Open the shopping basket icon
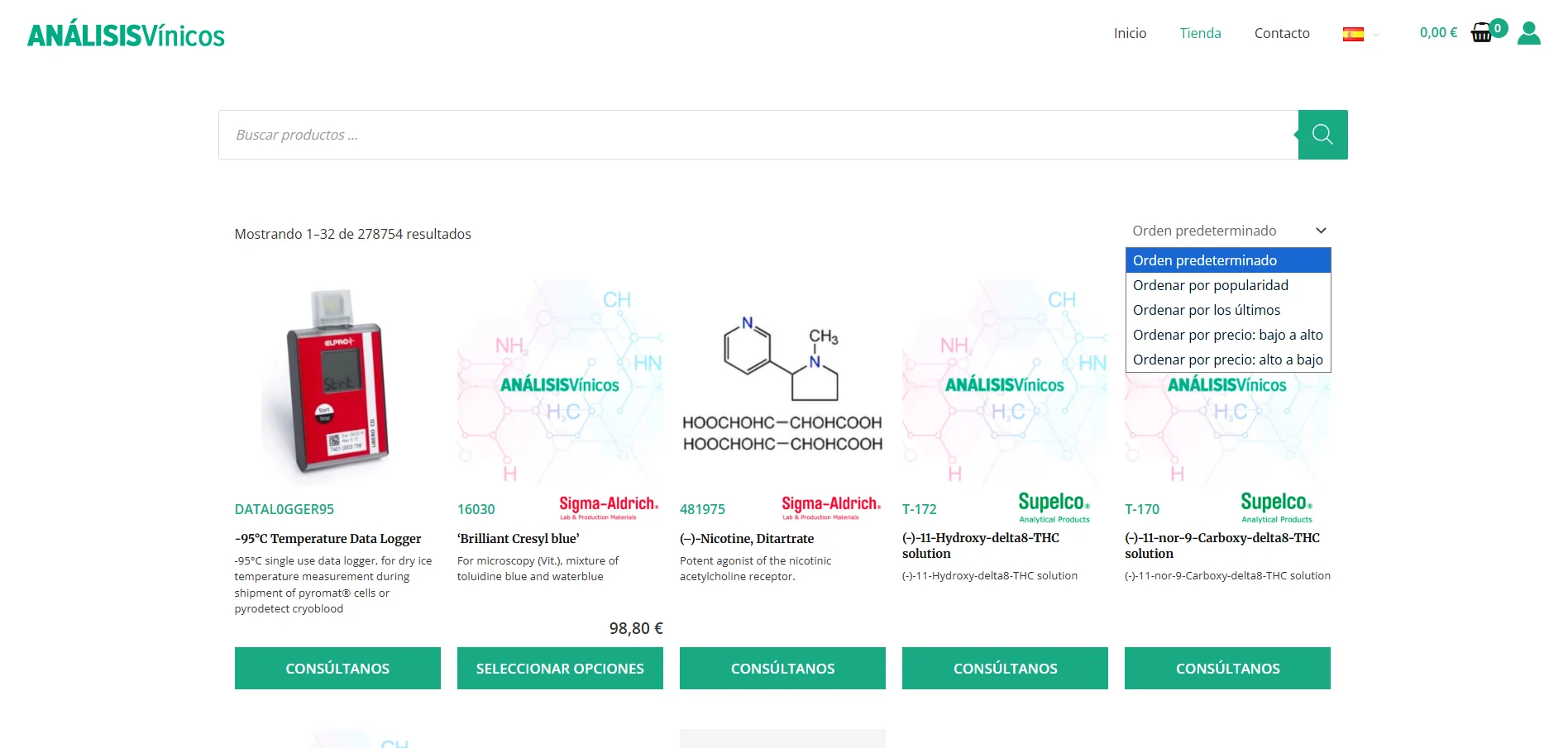 point(1481,33)
